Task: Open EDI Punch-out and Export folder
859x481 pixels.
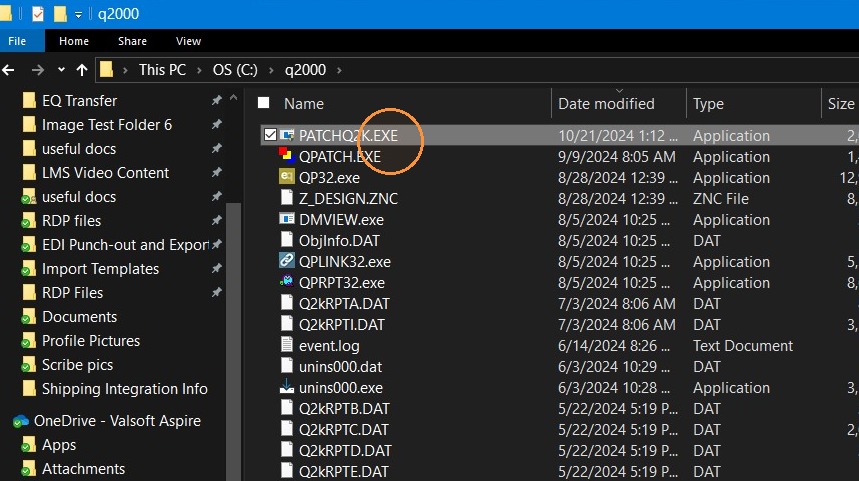Action: pyautogui.click(x=125, y=245)
